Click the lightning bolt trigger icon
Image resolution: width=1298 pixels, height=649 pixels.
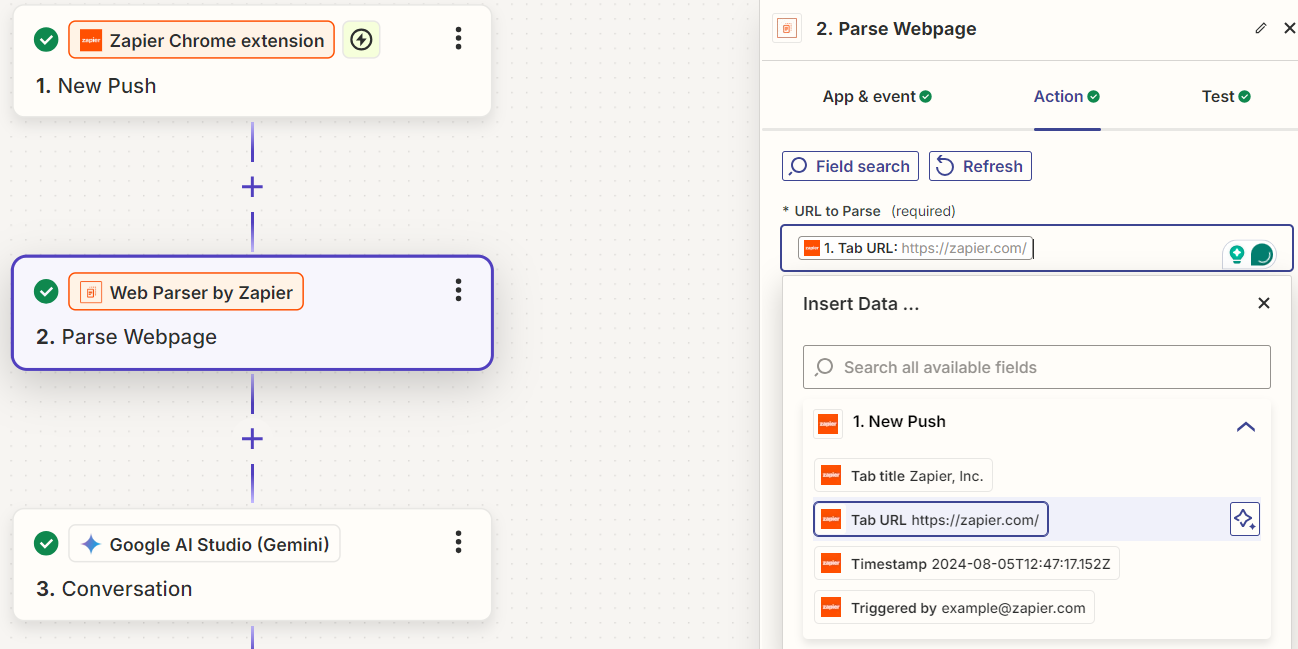coord(361,40)
